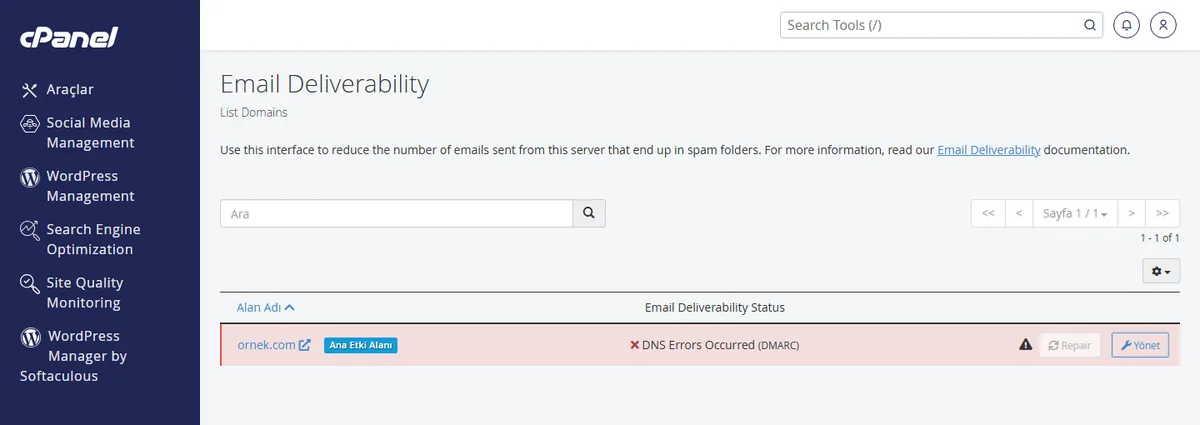Go to last page with >> button

click(1162, 213)
